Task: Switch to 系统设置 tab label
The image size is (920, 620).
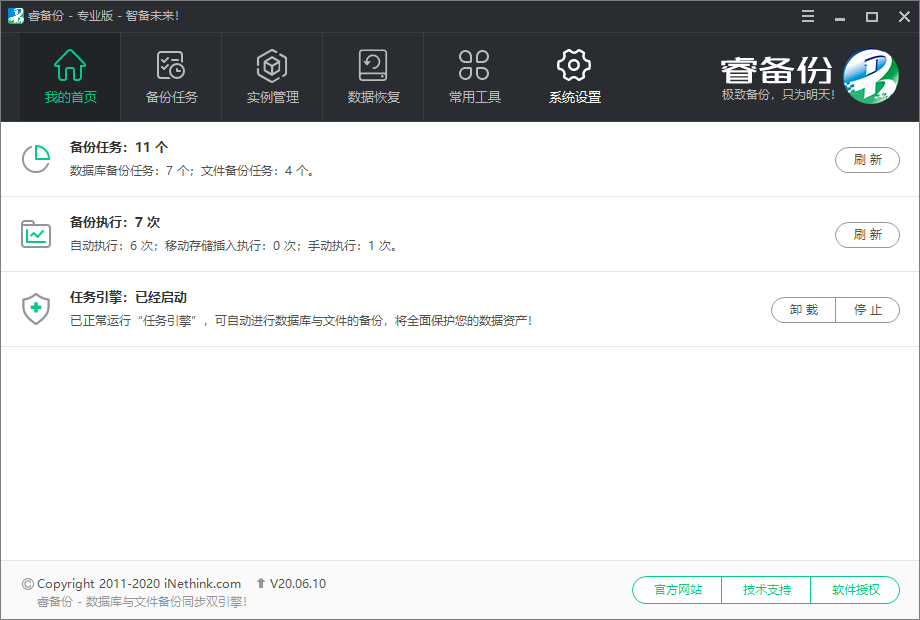Action: [x=574, y=97]
